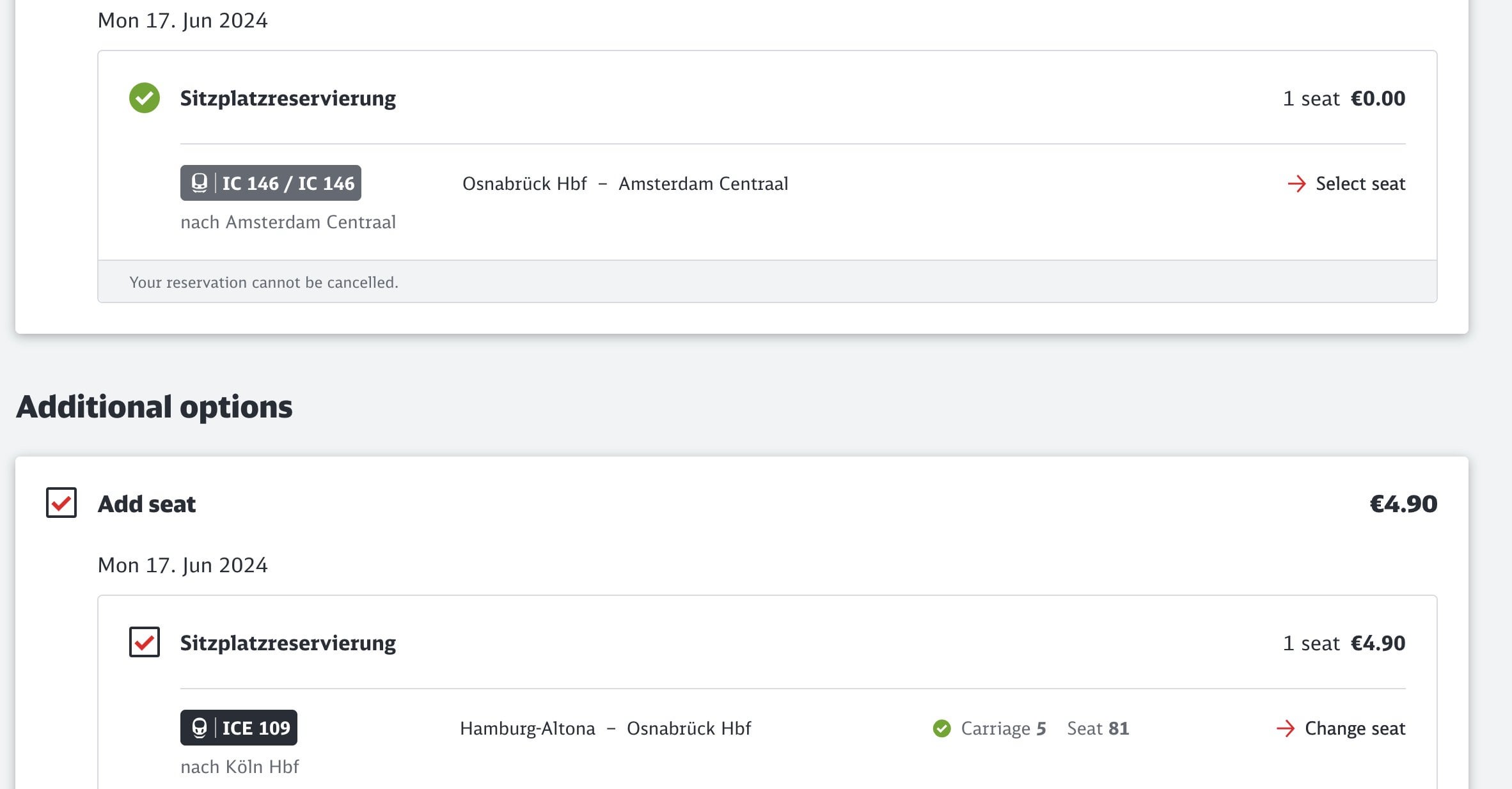Click the reservation cannot be cancelled notice

[x=264, y=282]
